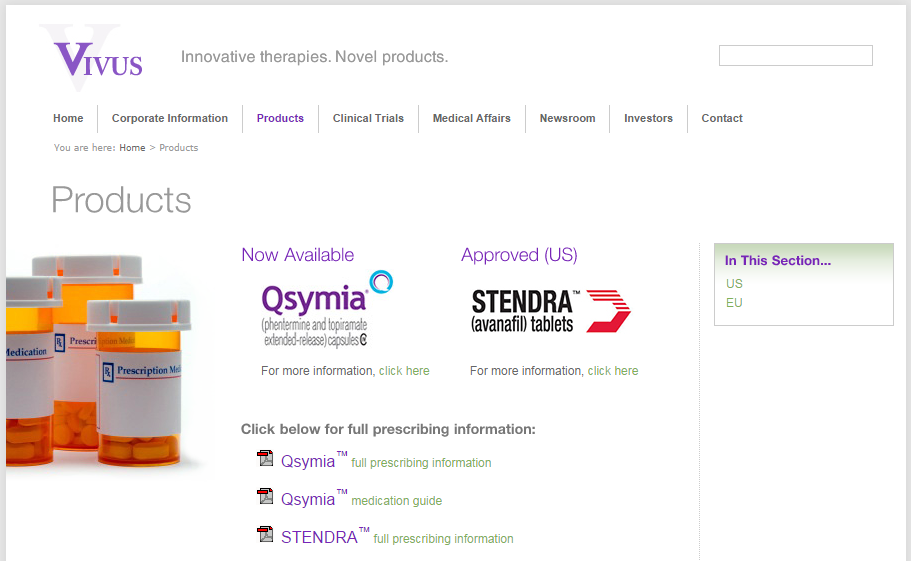Go to Home in navigation bar
911x561 pixels.
point(68,118)
